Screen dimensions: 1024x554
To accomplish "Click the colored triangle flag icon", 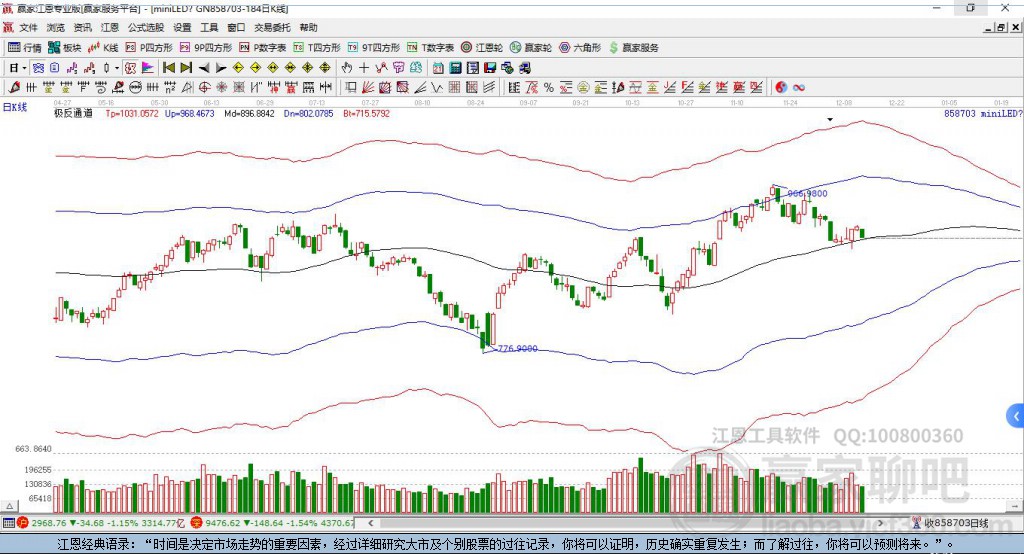I will (148, 68).
